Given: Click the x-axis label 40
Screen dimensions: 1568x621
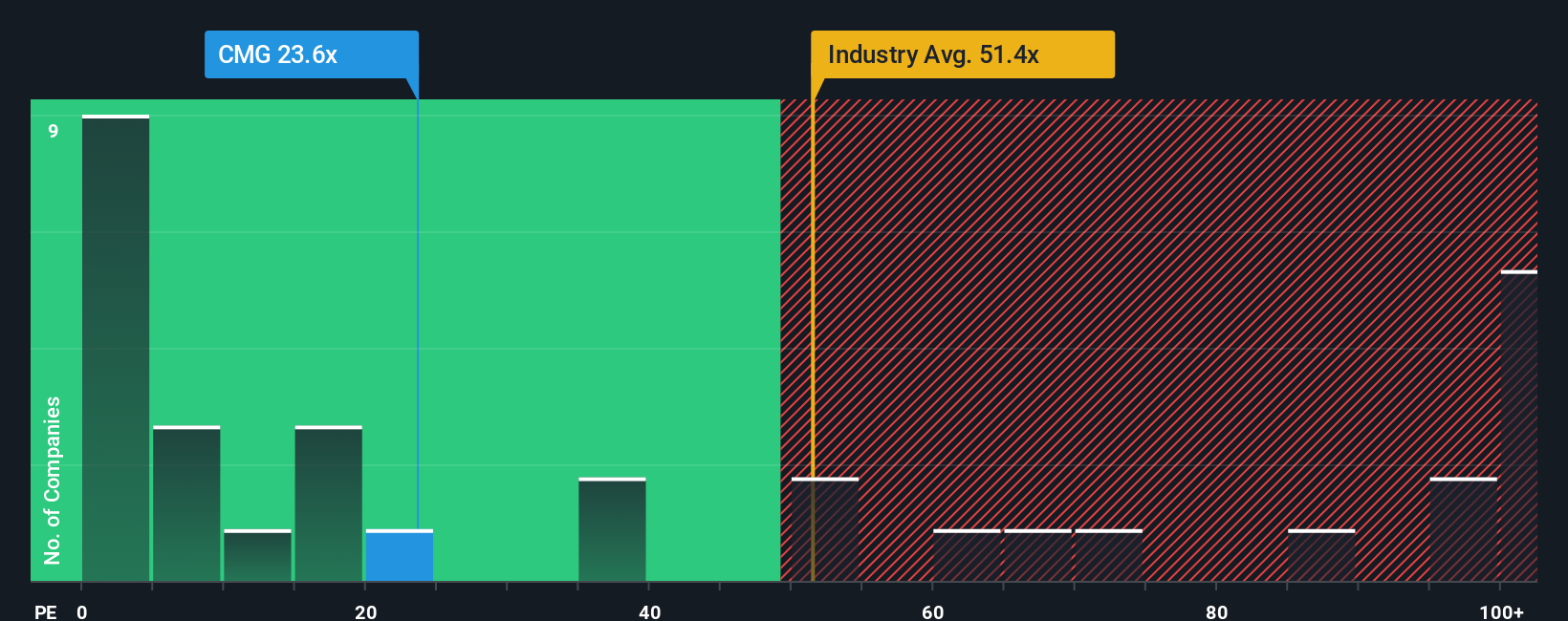Looking at the screenshot, I should click(649, 611).
